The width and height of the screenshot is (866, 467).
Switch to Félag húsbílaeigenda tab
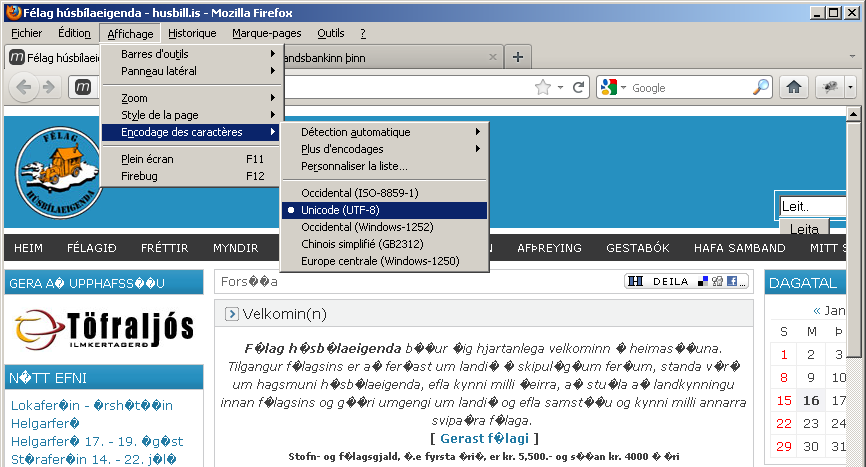[x=54, y=57]
